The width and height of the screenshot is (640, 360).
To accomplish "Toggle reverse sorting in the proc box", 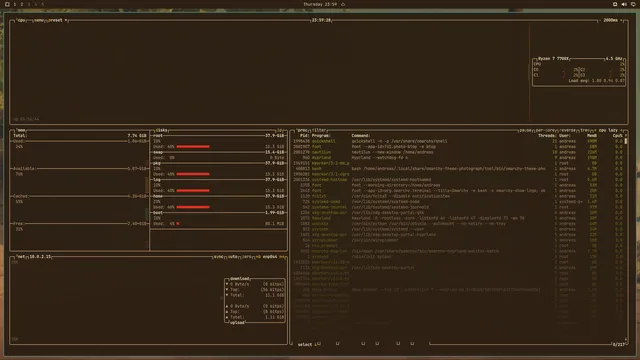I will [x=567, y=130].
